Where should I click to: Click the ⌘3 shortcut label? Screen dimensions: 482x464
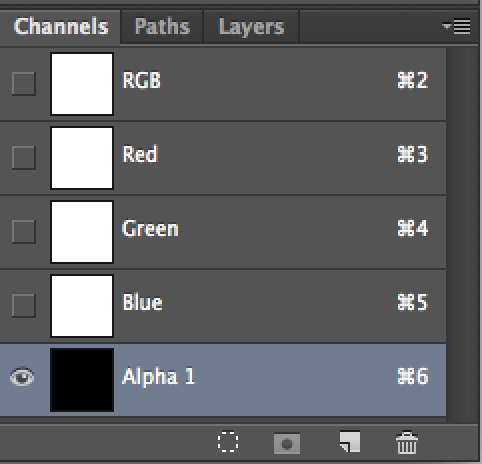[413, 154]
